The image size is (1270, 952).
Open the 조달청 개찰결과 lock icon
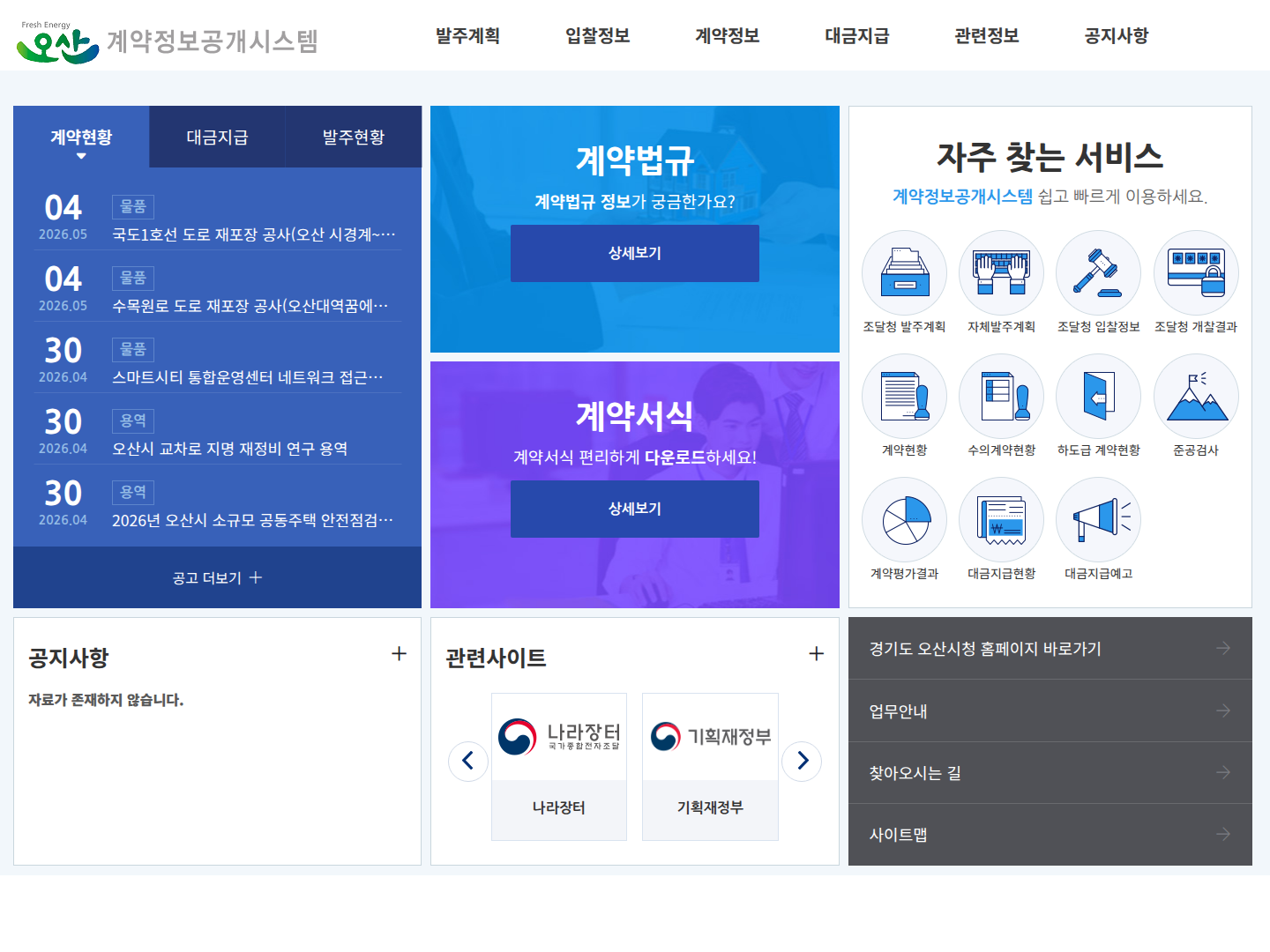1196,273
